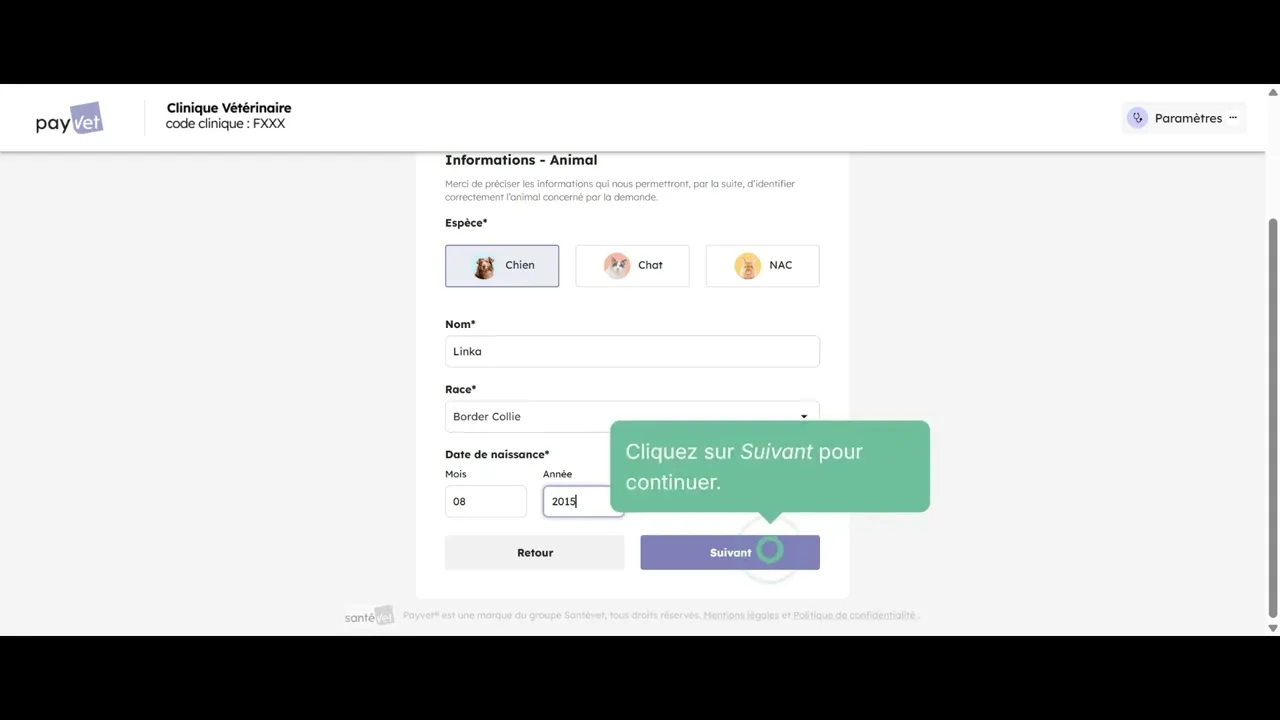Follow the Politique de confidentialité link
This screenshot has height=720, width=1280.
pyautogui.click(x=853, y=616)
